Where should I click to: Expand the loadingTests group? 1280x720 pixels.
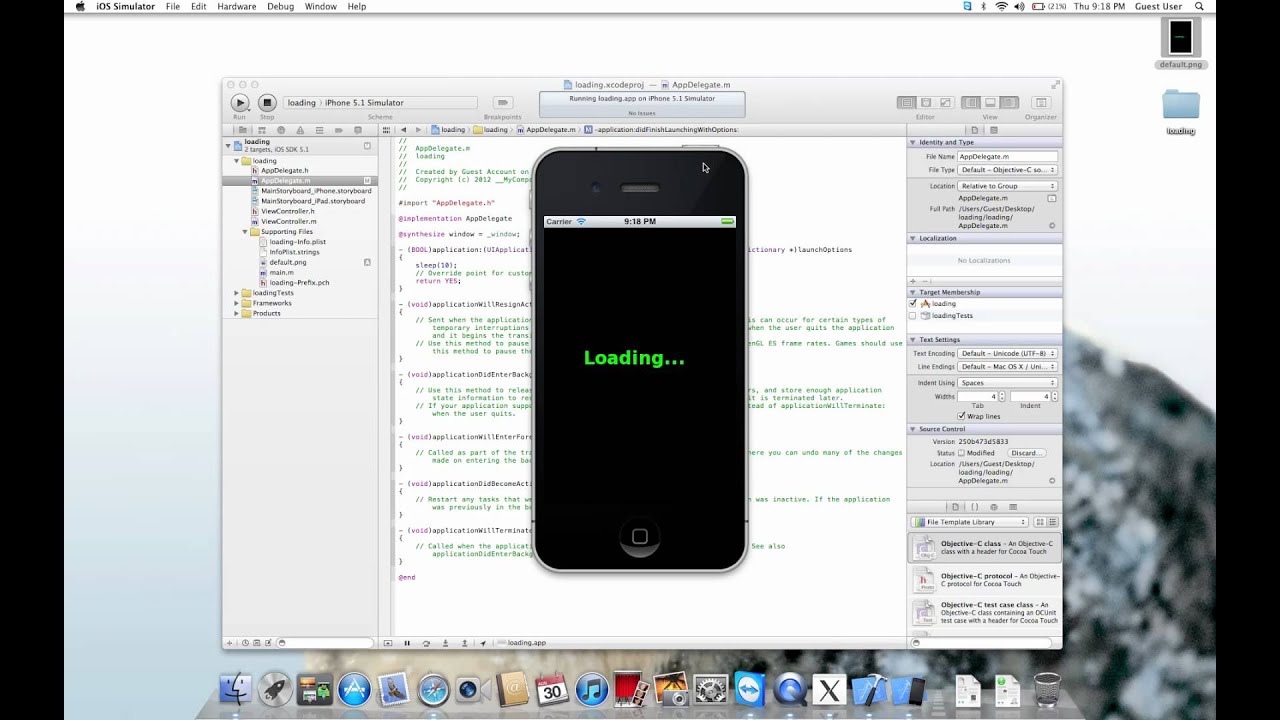pyautogui.click(x=237, y=293)
